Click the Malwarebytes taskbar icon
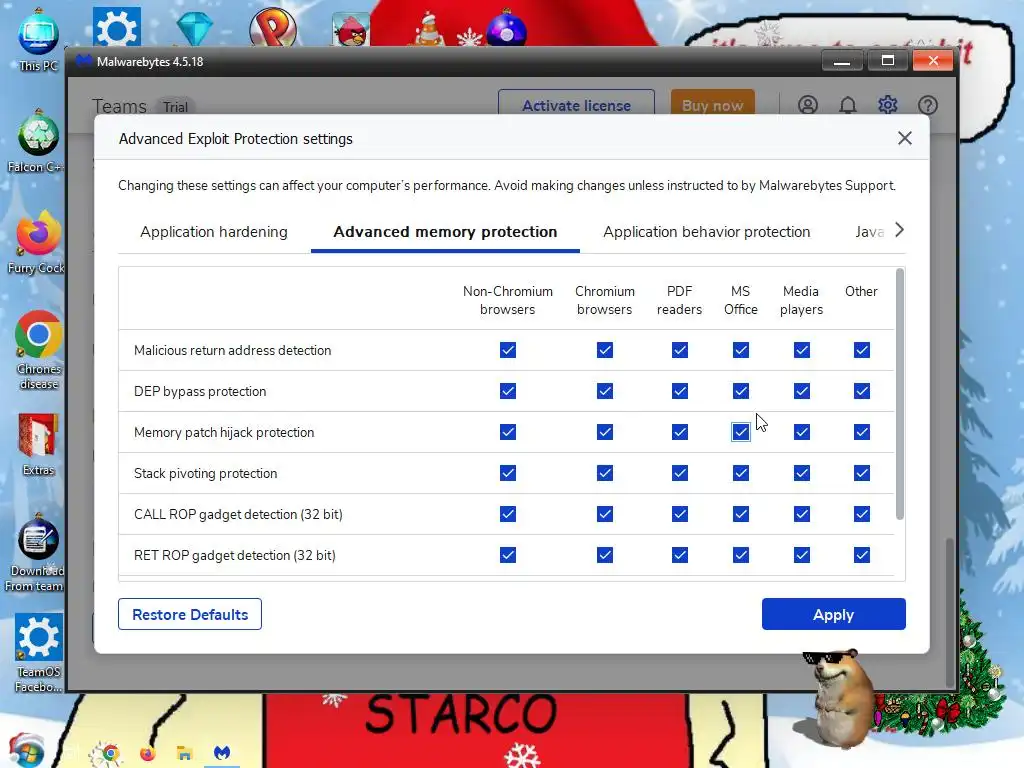Image resolution: width=1024 pixels, height=768 pixels. click(222, 754)
